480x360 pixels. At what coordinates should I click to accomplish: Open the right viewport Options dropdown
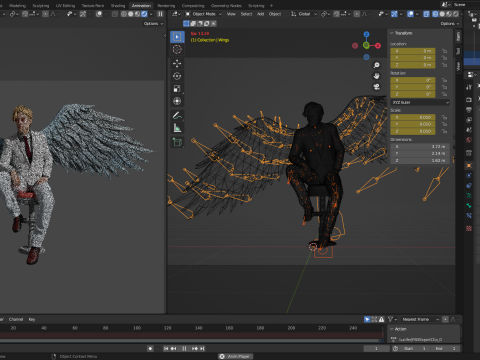450,24
